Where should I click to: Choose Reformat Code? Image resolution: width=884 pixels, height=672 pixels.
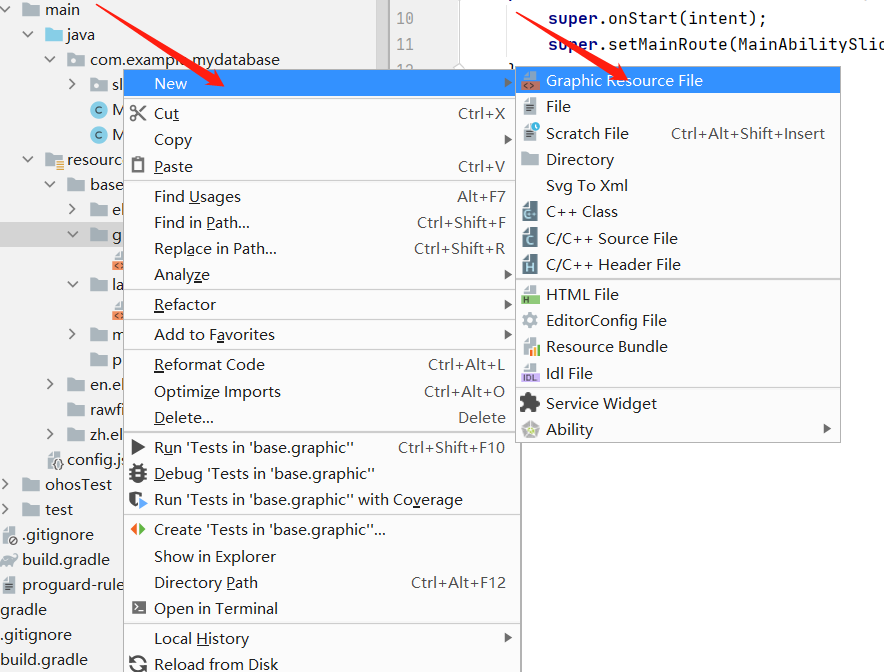tap(321, 365)
